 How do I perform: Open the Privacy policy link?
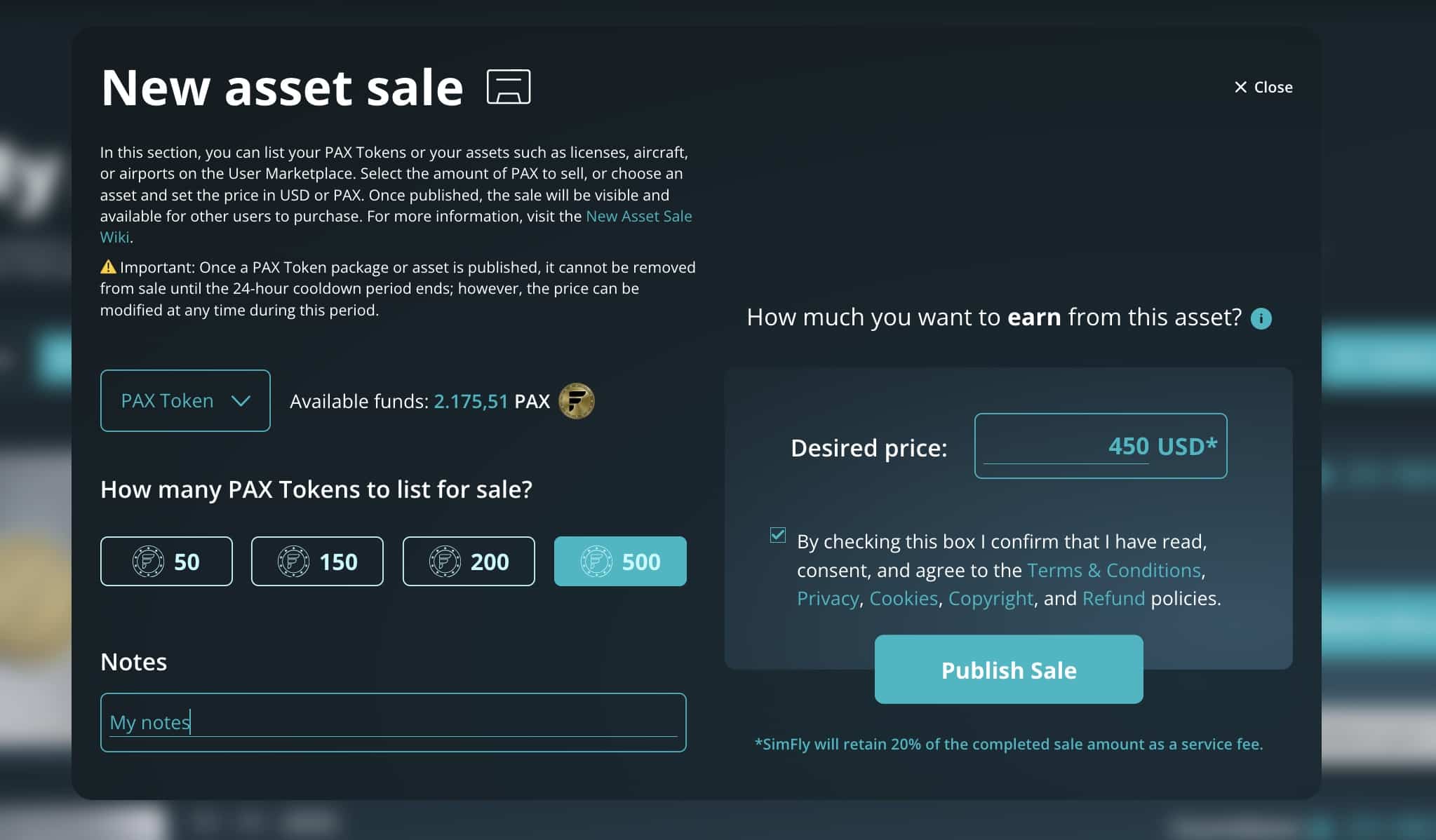[x=828, y=598]
